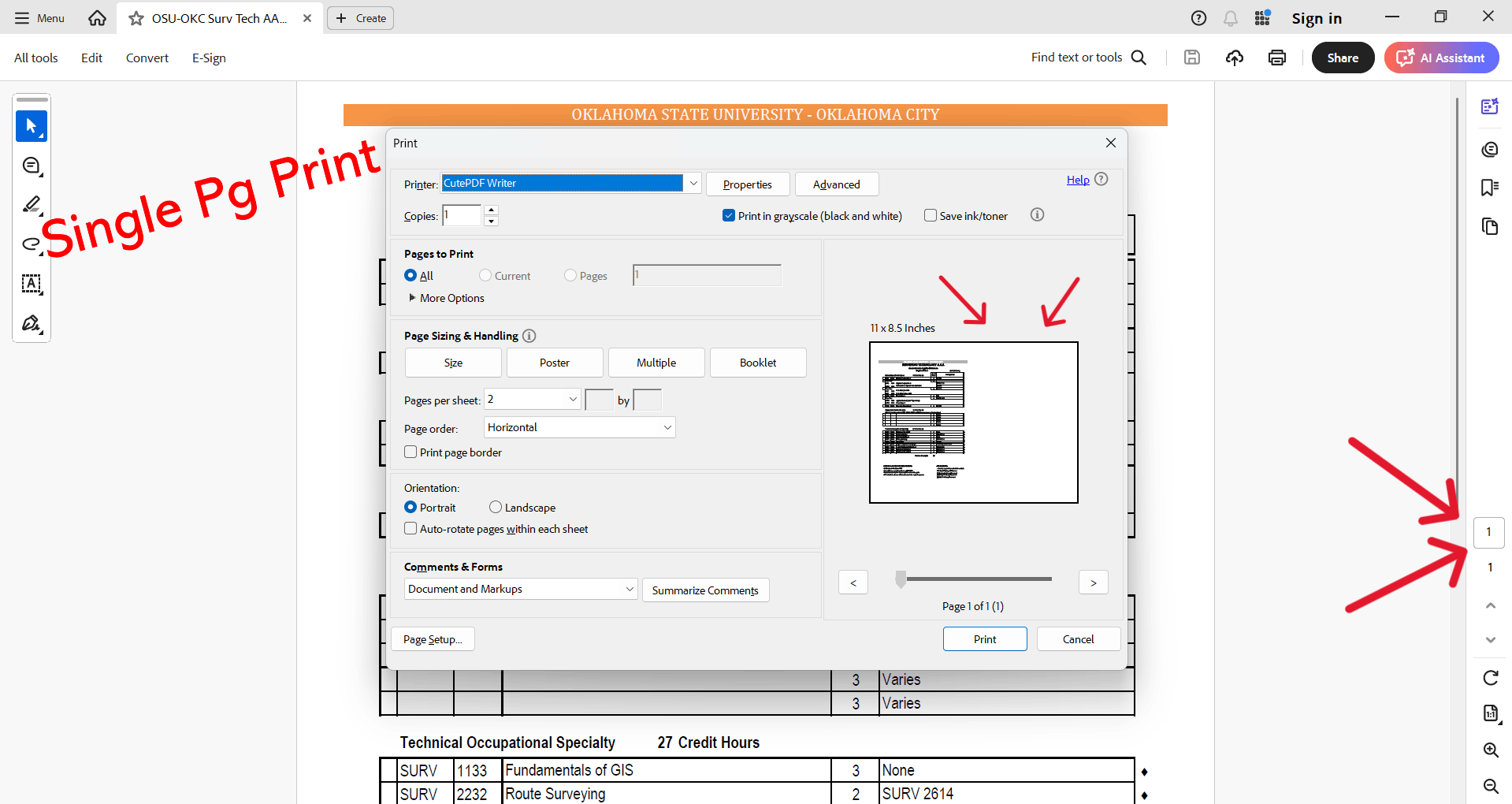Open the Add text box tool

[x=32, y=285]
